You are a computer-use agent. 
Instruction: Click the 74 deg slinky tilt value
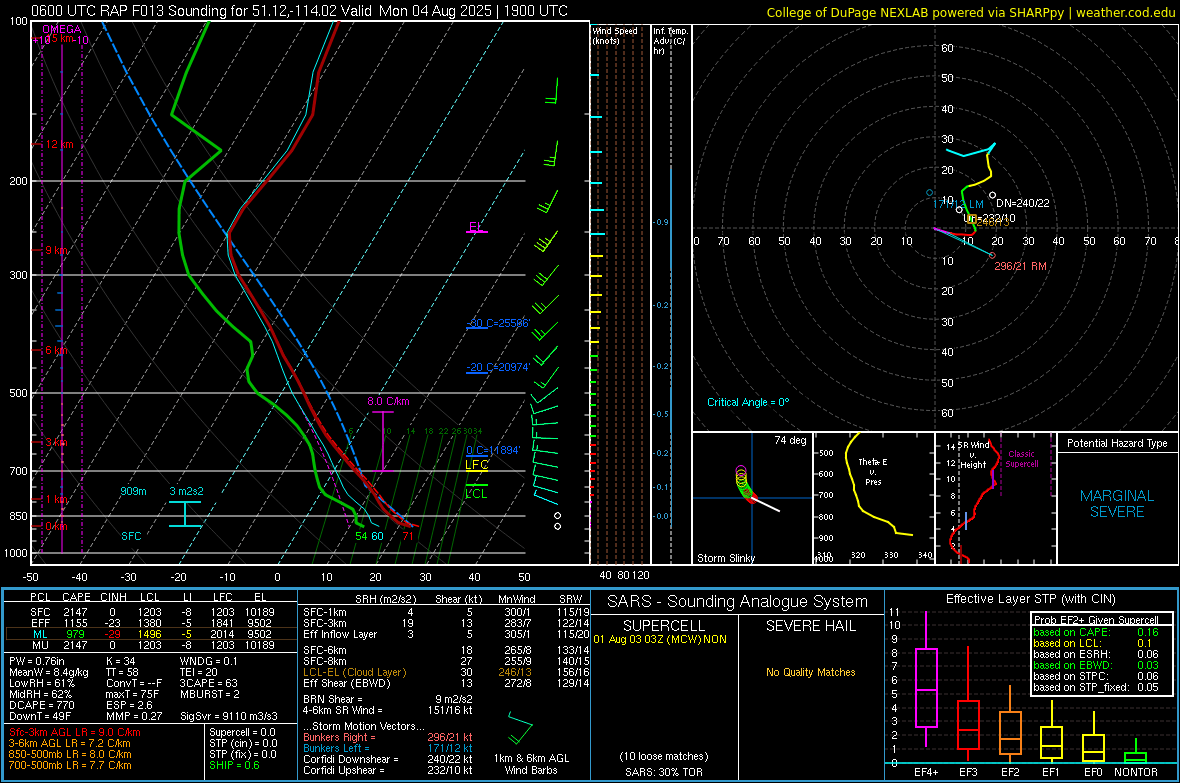(790, 440)
